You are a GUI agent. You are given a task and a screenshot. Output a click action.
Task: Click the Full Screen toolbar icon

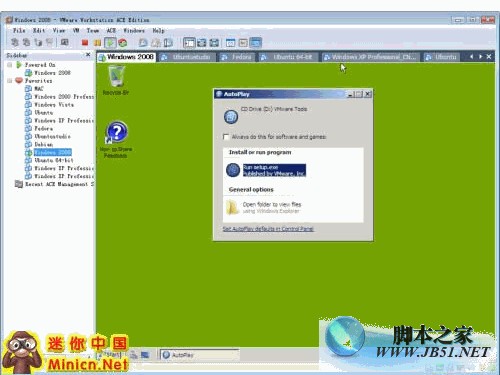pos(214,43)
